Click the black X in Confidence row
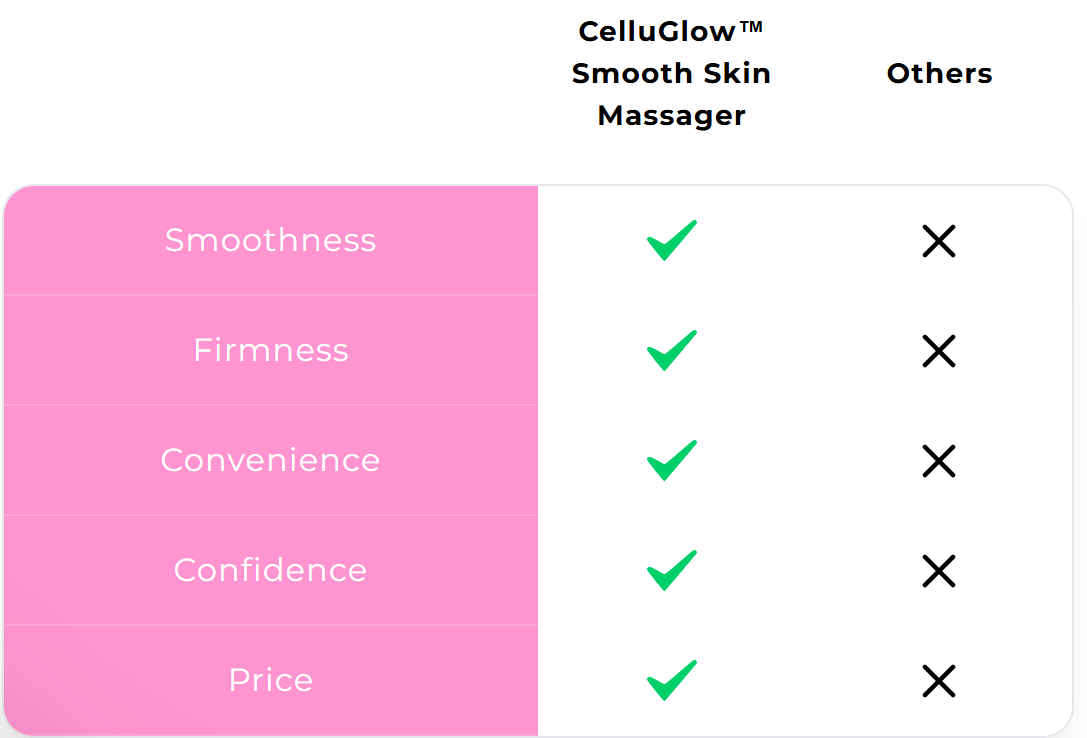The width and height of the screenshot is (1087, 738). click(939, 571)
